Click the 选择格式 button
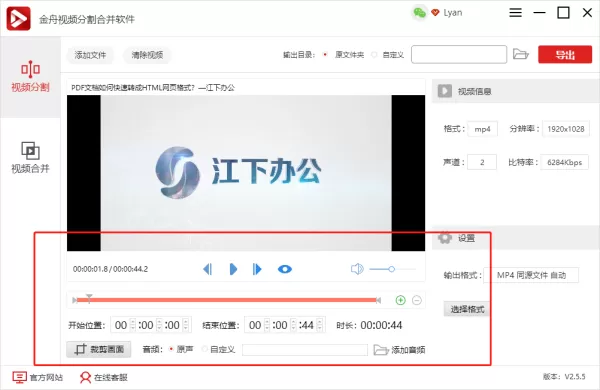 point(467,309)
